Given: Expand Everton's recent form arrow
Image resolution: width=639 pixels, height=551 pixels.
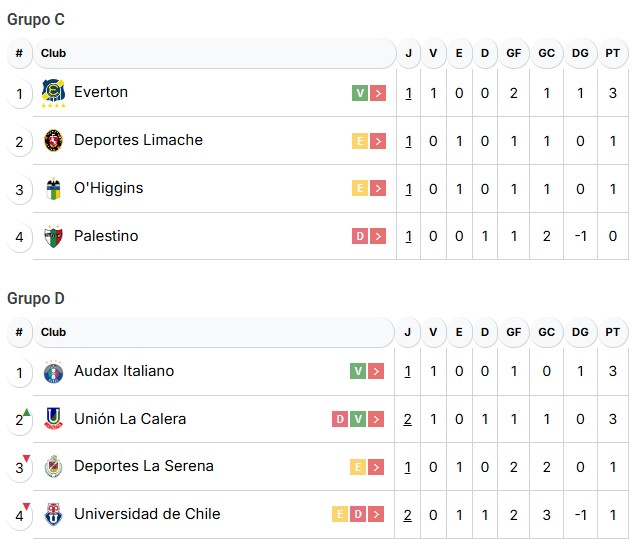Looking at the screenshot, I should pyautogui.click(x=378, y=93).
